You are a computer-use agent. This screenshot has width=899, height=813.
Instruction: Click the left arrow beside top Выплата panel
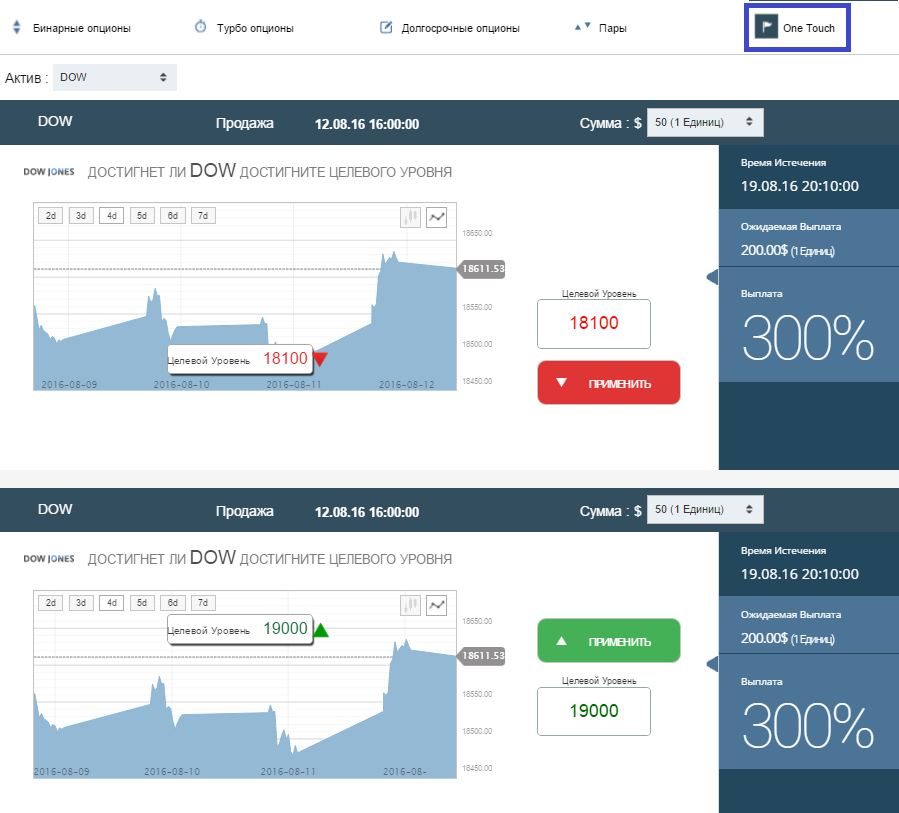713,277
